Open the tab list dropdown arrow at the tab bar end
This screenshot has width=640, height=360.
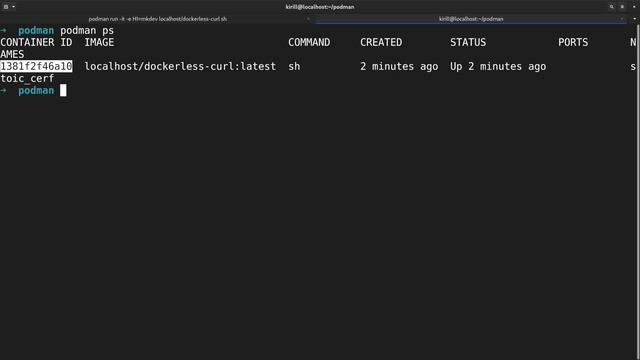[x=635, y=19]
